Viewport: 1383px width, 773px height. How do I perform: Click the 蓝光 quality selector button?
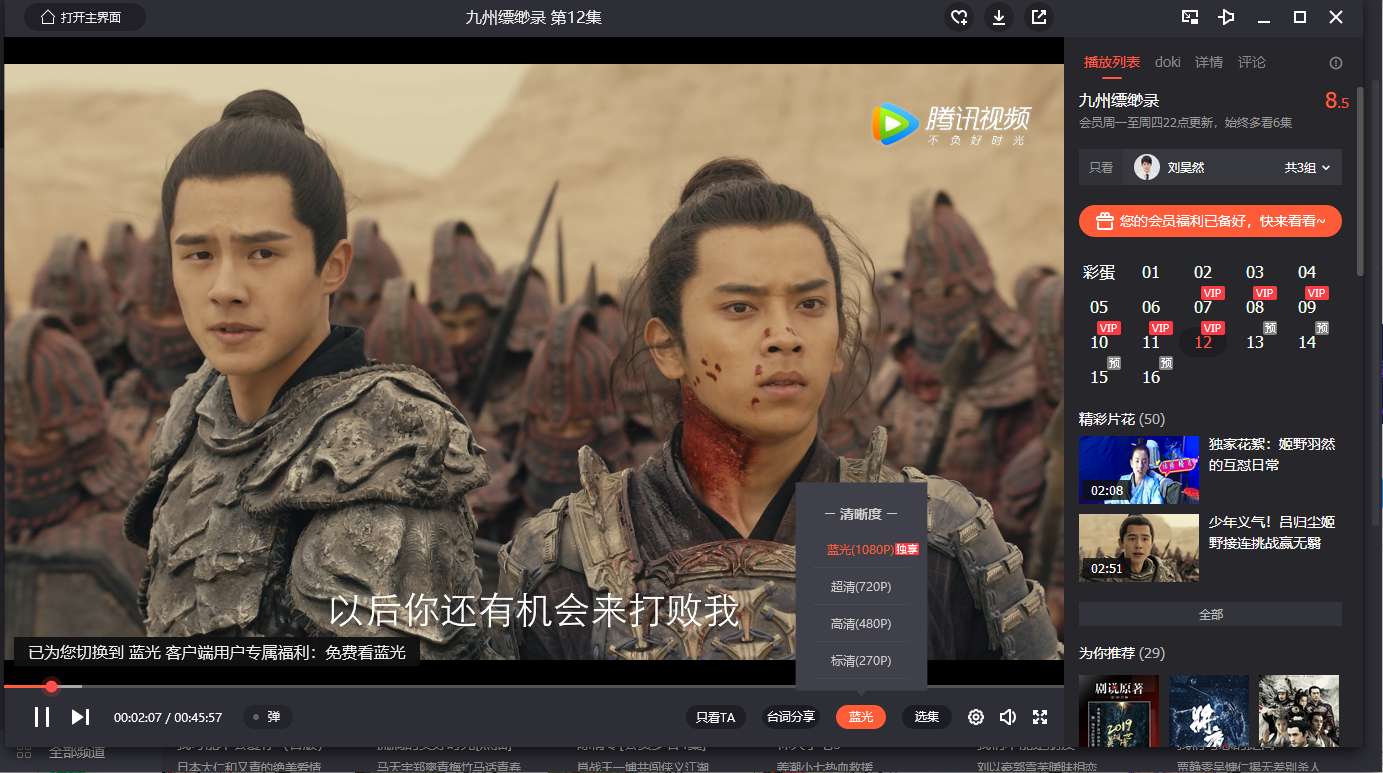pos(861,717)
